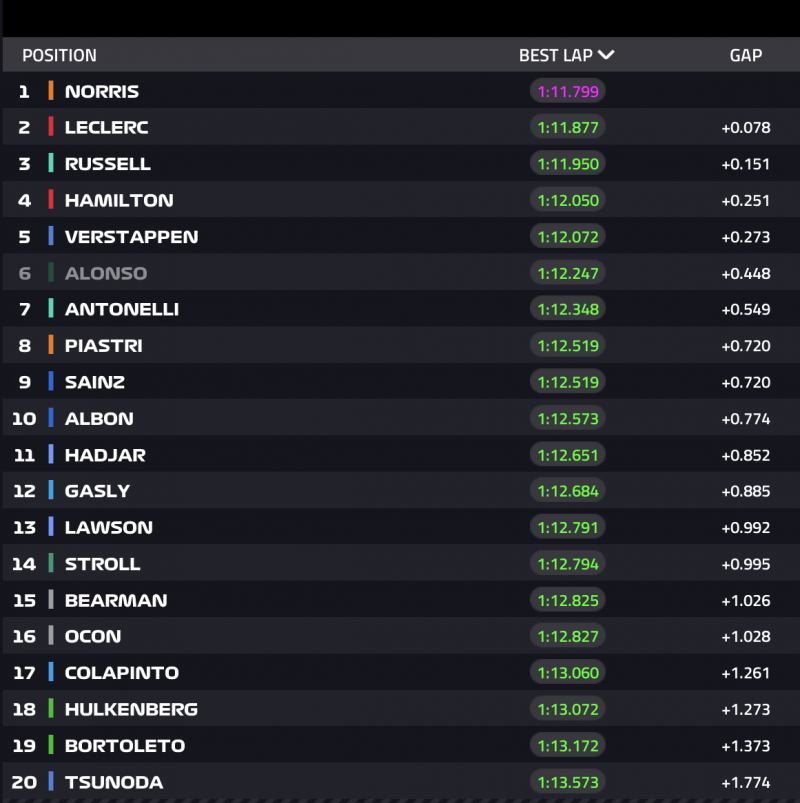The height and width of the screenshot is (803, 800).
Task: Select the greyed-out ALONSO driver name
Action: click(x=106, y=273)
